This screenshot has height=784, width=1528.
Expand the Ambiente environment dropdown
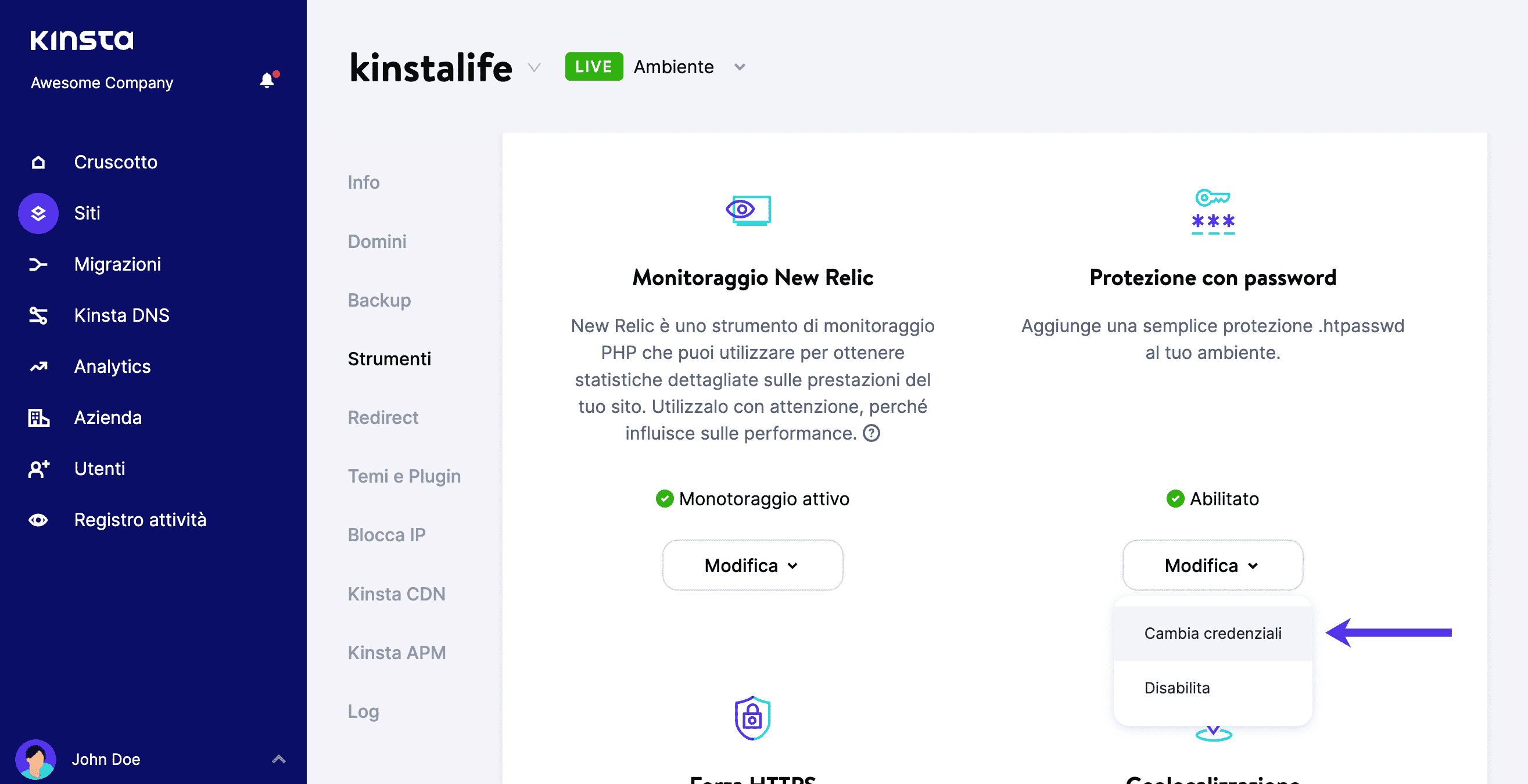coord(740,67)
